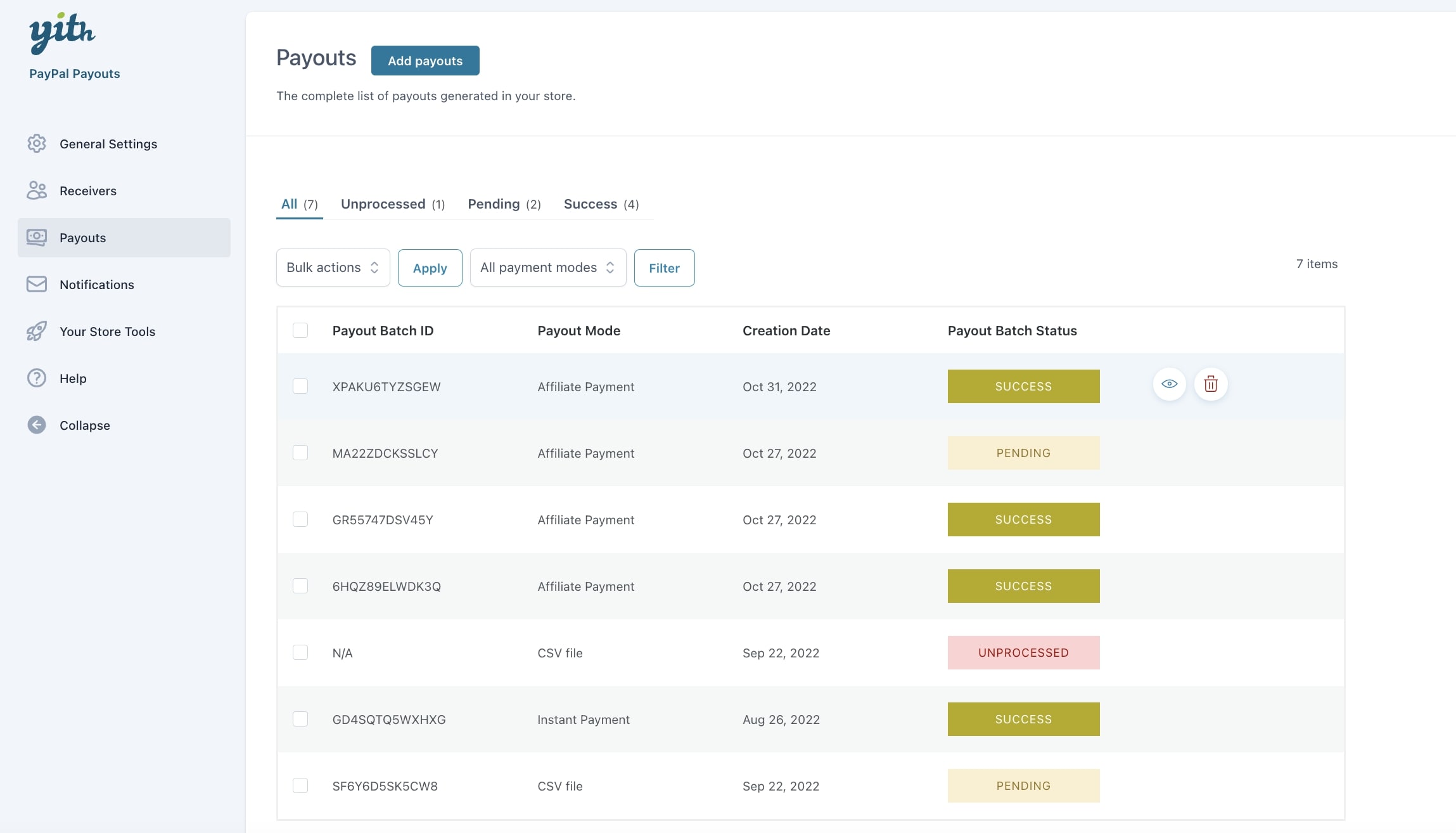Click the Payout Batch ID column header

(x=383, y=330)
